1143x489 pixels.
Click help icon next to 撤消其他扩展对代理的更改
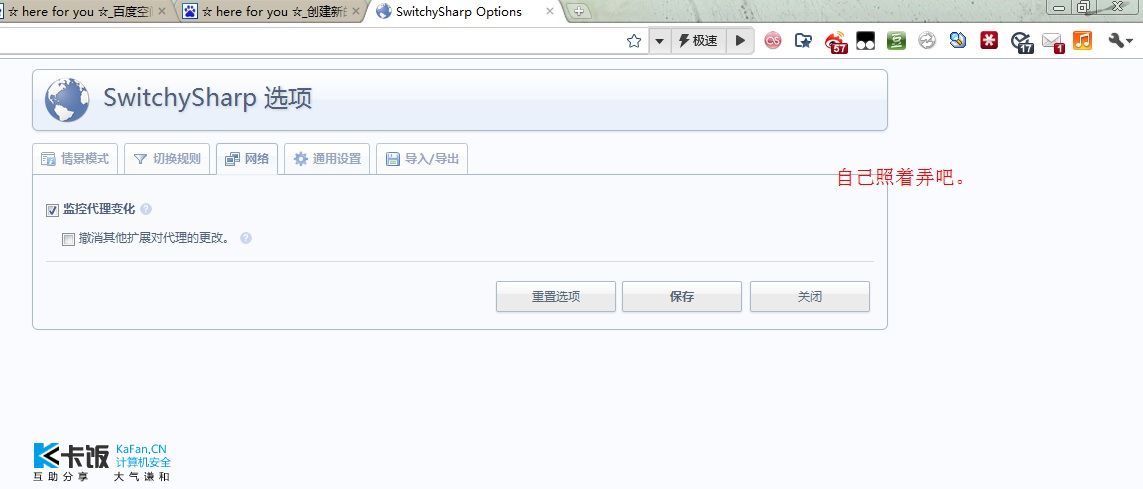(246, 238)
